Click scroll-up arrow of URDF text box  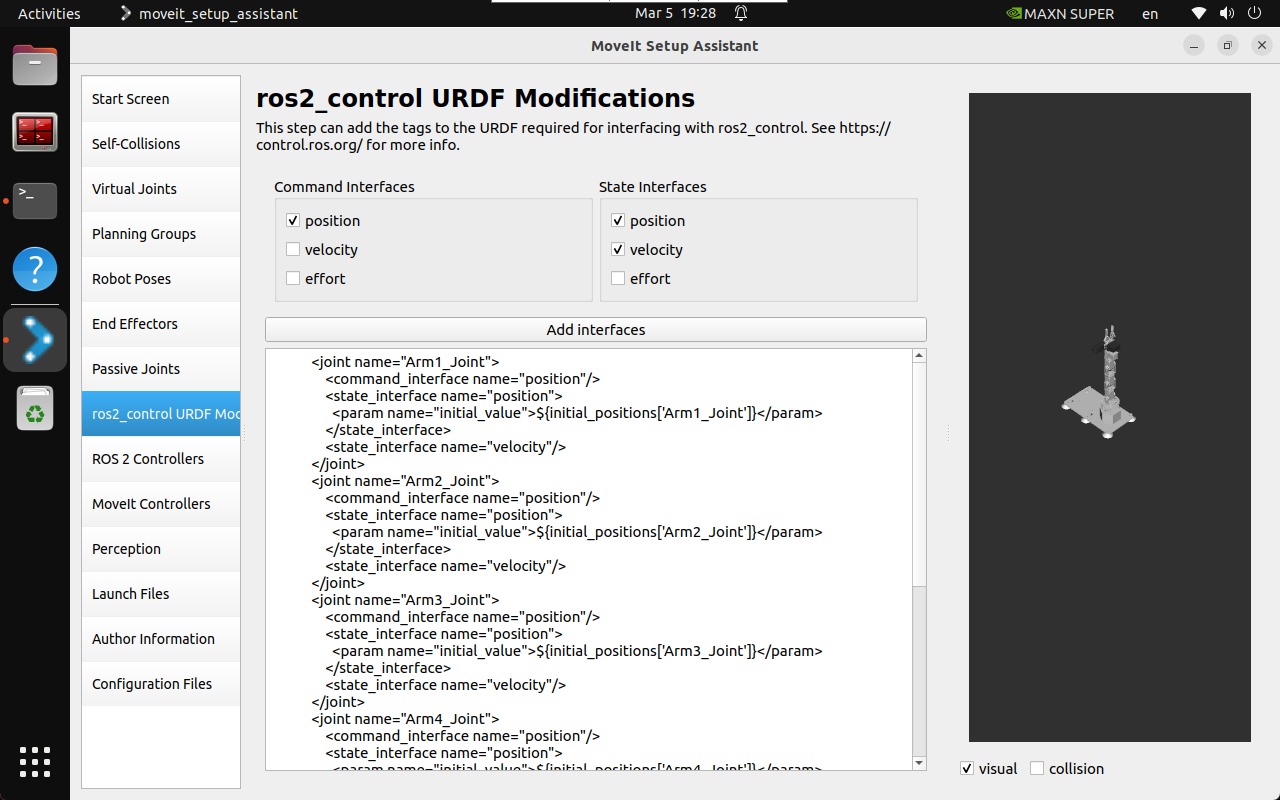pyautogui.click(x=920, y=356)
